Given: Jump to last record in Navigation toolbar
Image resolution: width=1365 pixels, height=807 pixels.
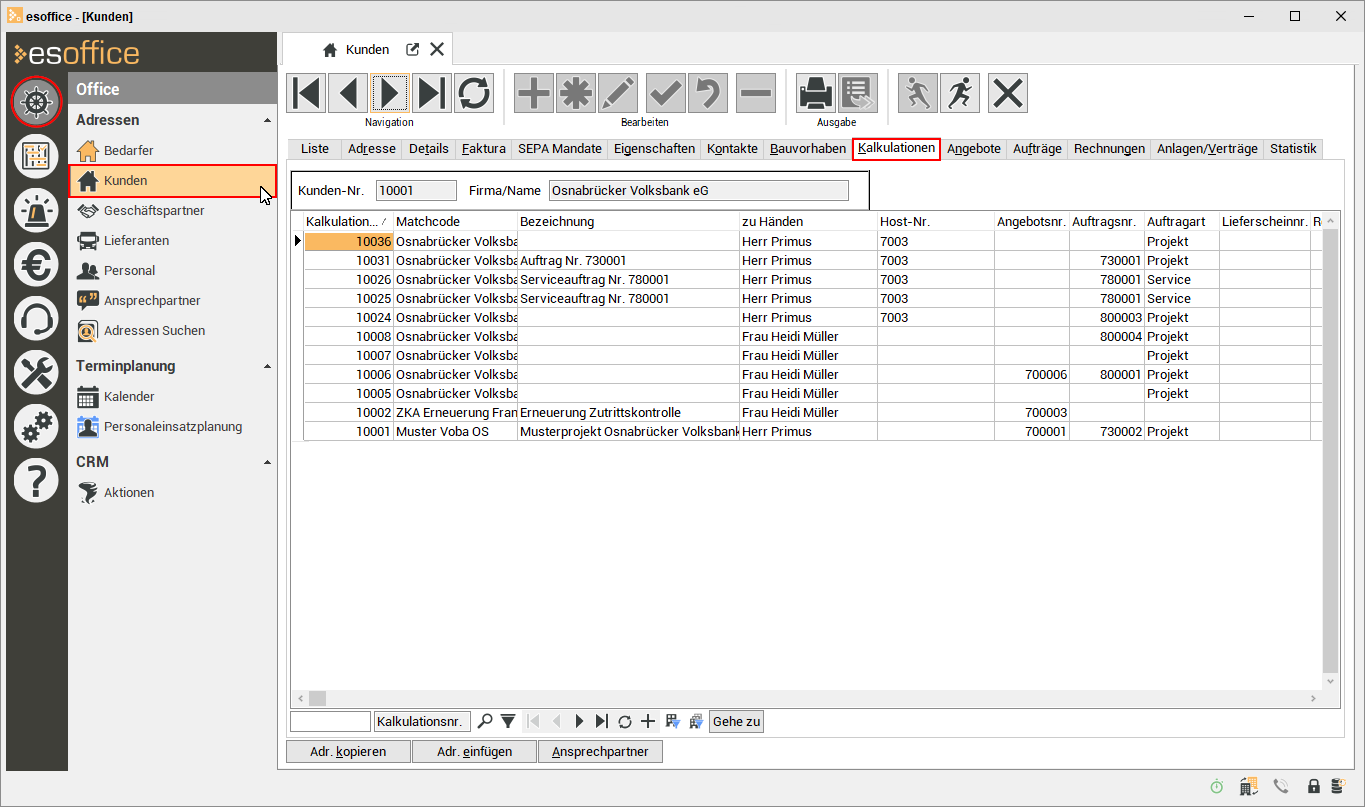Looking at the screenshot, I should click(x=432, y=93).
